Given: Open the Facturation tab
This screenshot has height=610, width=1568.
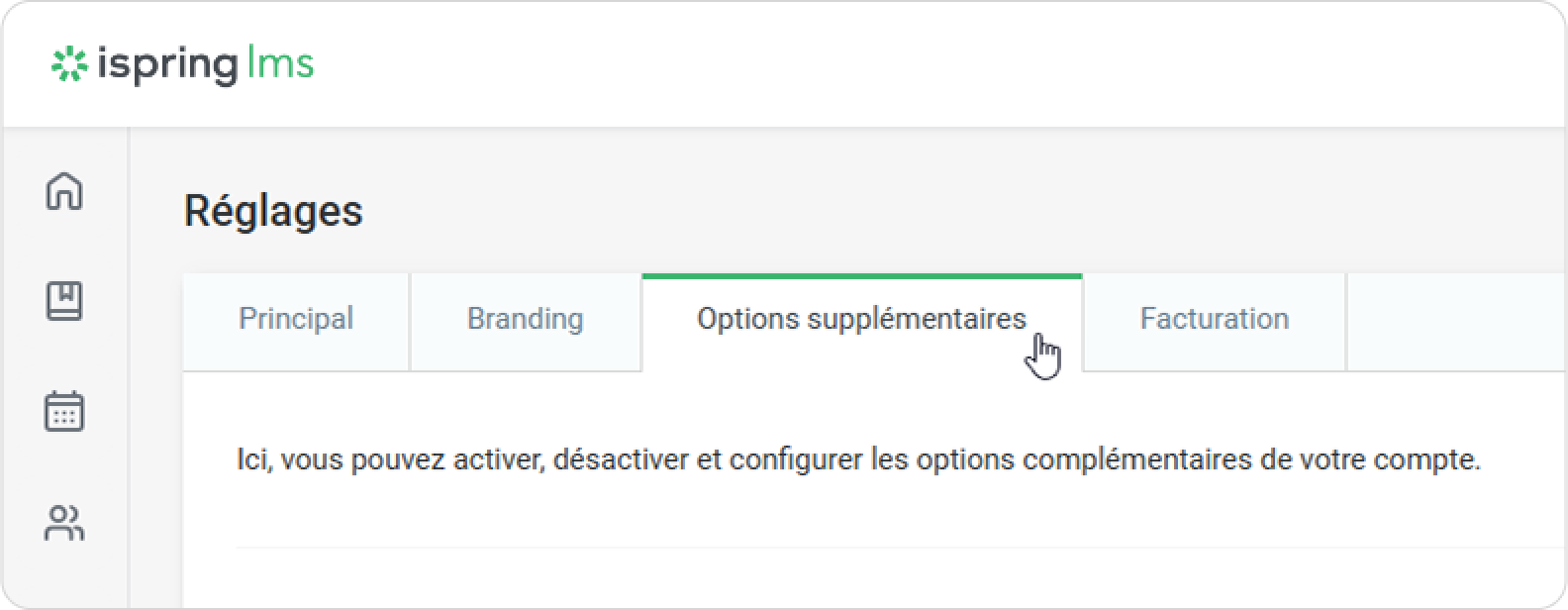Looking at the screenshot, I should click(x=1214, y=319).
